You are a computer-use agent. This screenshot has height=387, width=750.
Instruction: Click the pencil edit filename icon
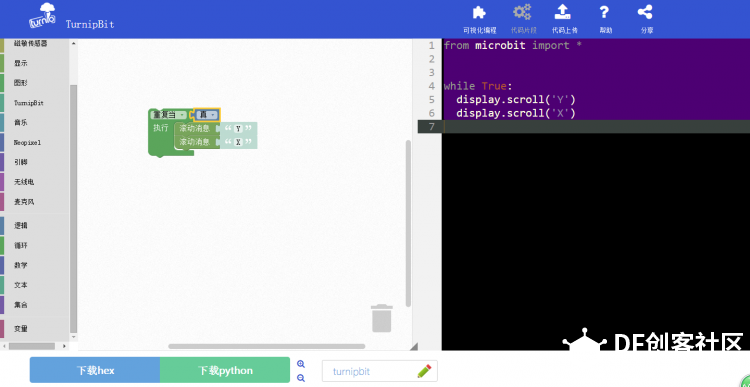pos(424,371)
